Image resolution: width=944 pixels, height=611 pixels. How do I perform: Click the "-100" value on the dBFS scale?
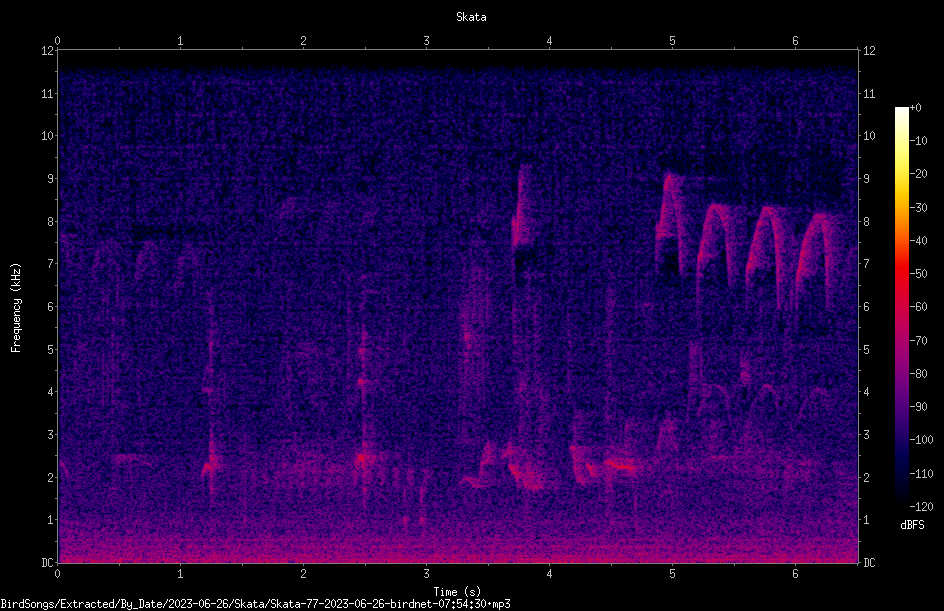[921, 440]
